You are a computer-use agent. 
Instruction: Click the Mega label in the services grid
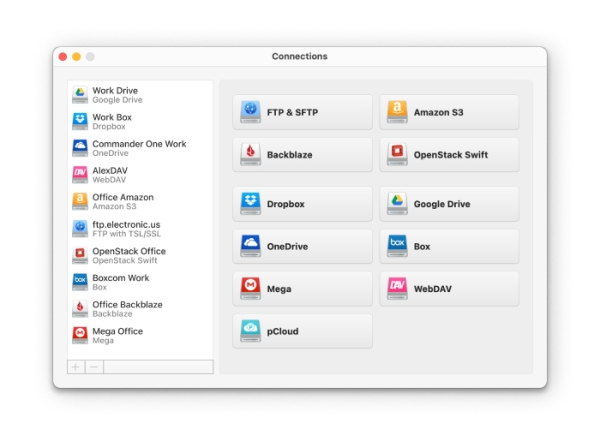279,289
